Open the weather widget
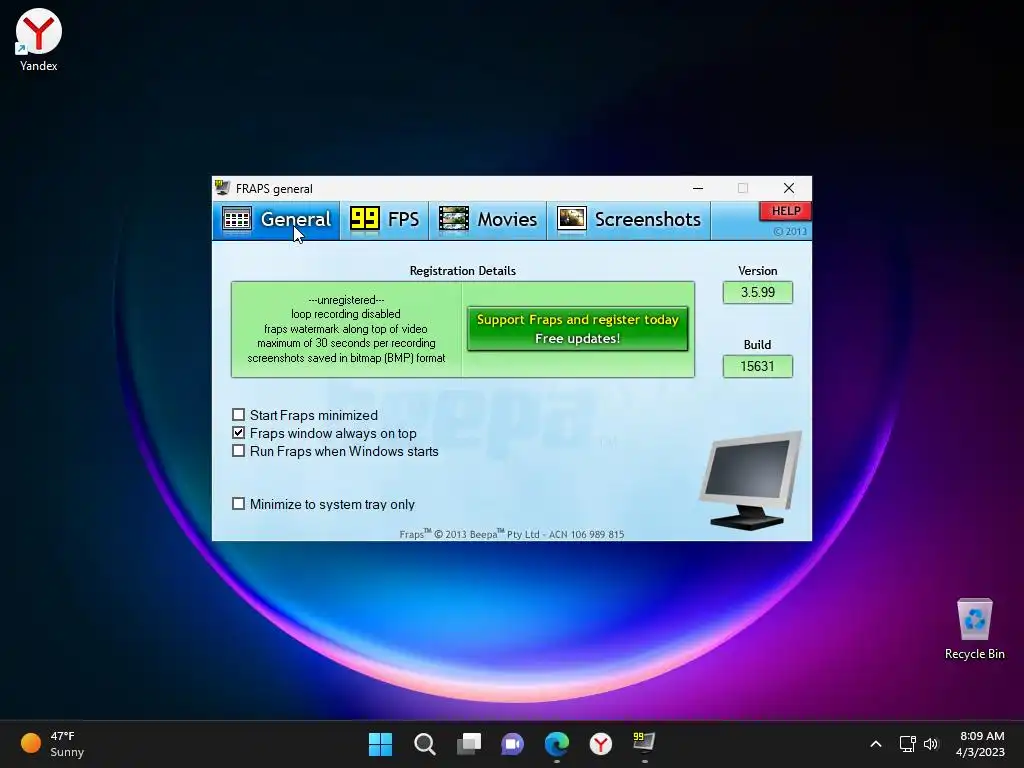The width and height of the screenshot is (1024, 768). point(52,744)
